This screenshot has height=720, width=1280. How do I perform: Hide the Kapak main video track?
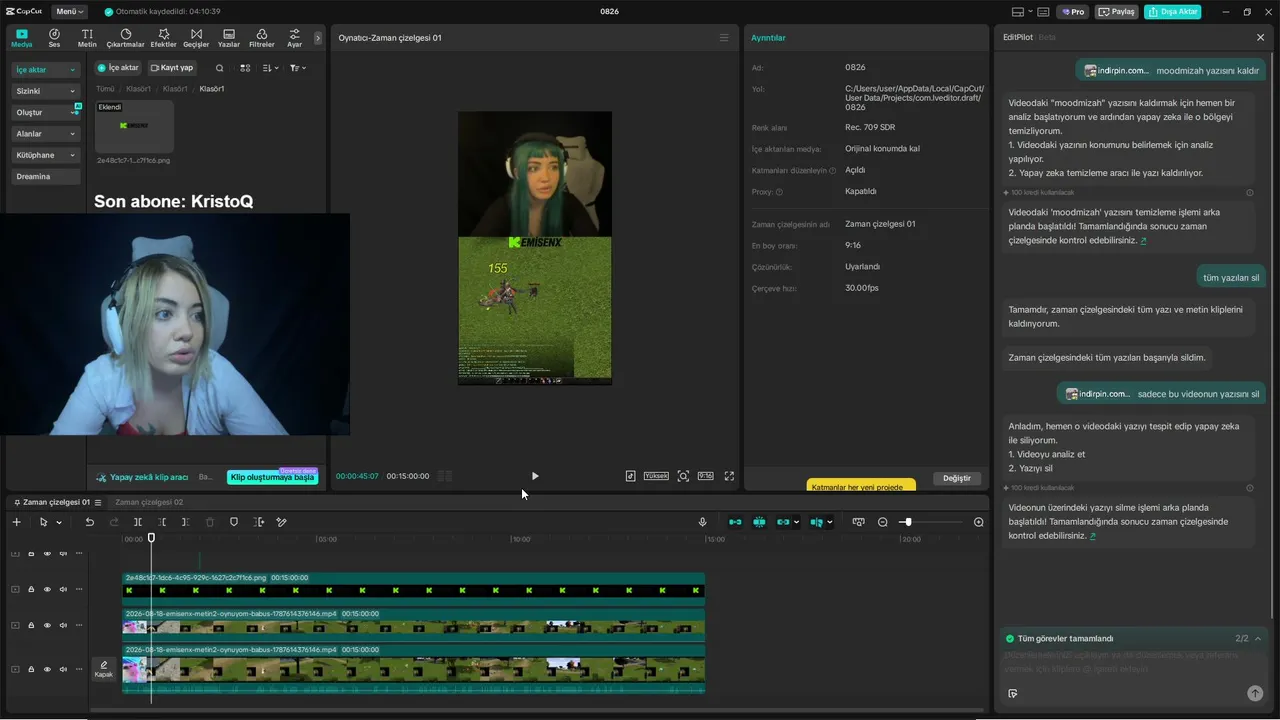click(x=47, y=669)
